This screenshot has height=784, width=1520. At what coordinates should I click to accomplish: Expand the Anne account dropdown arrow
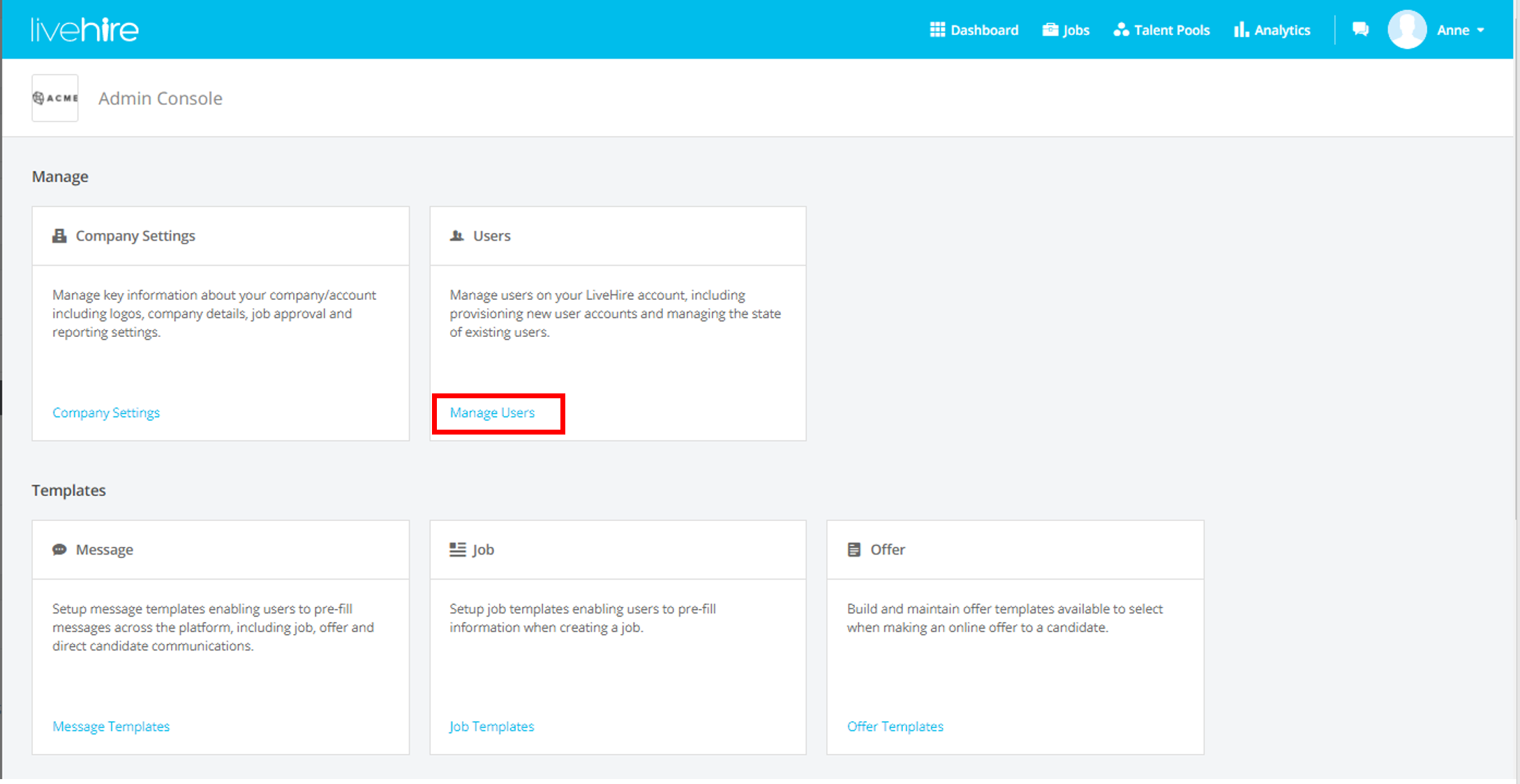click(x=1480, y=31)
